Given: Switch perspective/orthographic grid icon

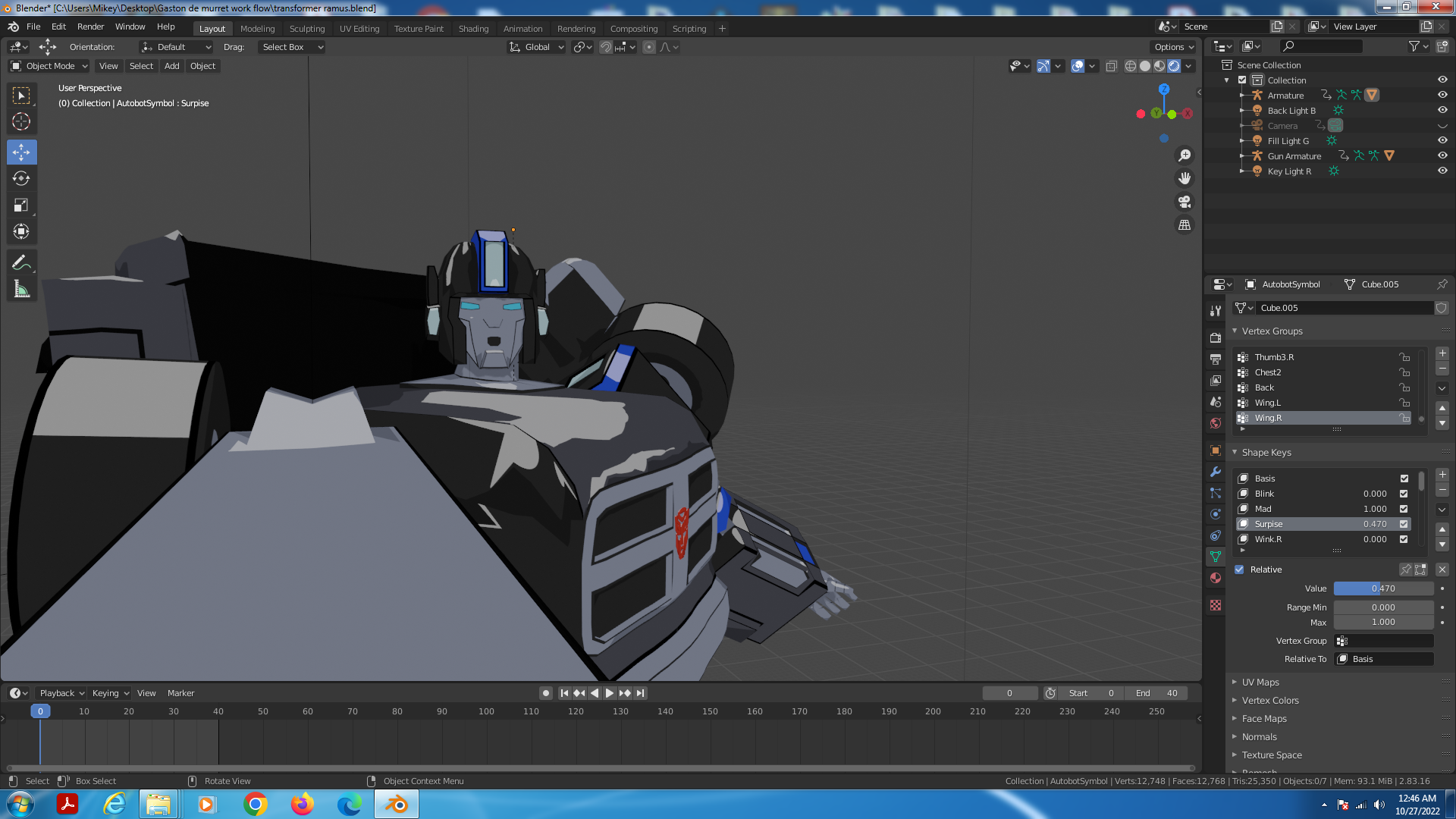Looking at the screenshot, I should point(1184,225).
